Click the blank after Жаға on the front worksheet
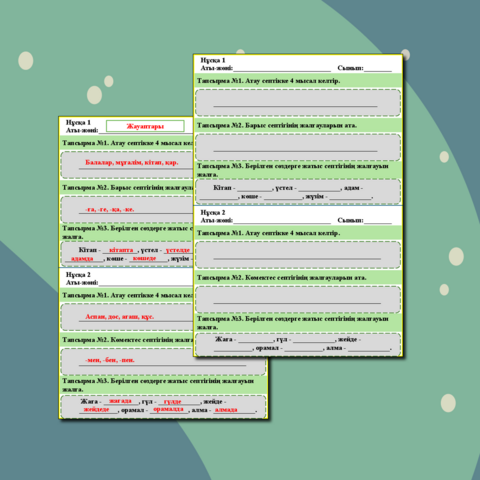This screenshot has width=480, height=480. click(x=256, y=342)
